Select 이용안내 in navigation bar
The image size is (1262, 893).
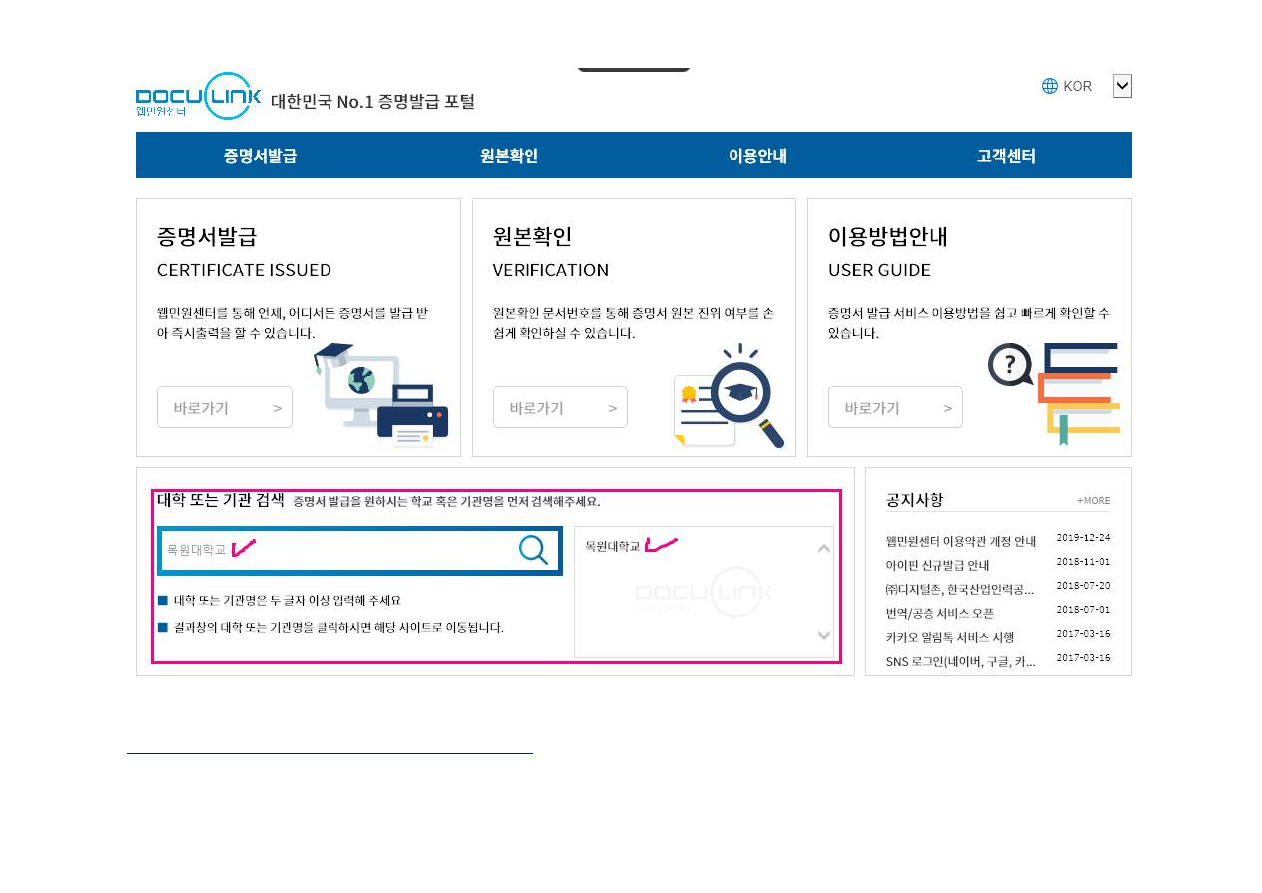pyautogui.click(x=757, y=156)
